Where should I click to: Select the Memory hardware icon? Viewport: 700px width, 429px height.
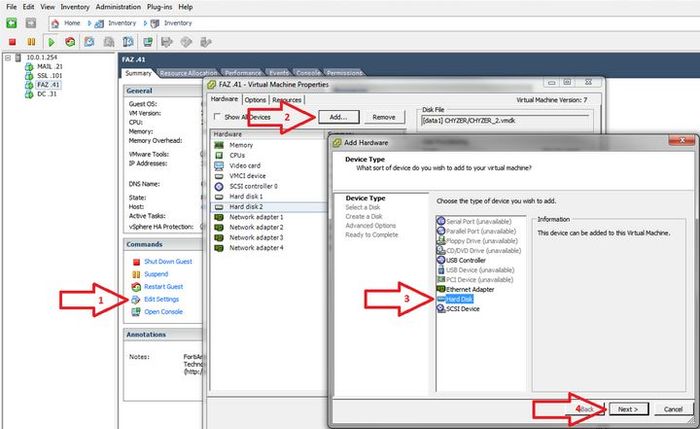pyautogui.click(x=219, y=145)
